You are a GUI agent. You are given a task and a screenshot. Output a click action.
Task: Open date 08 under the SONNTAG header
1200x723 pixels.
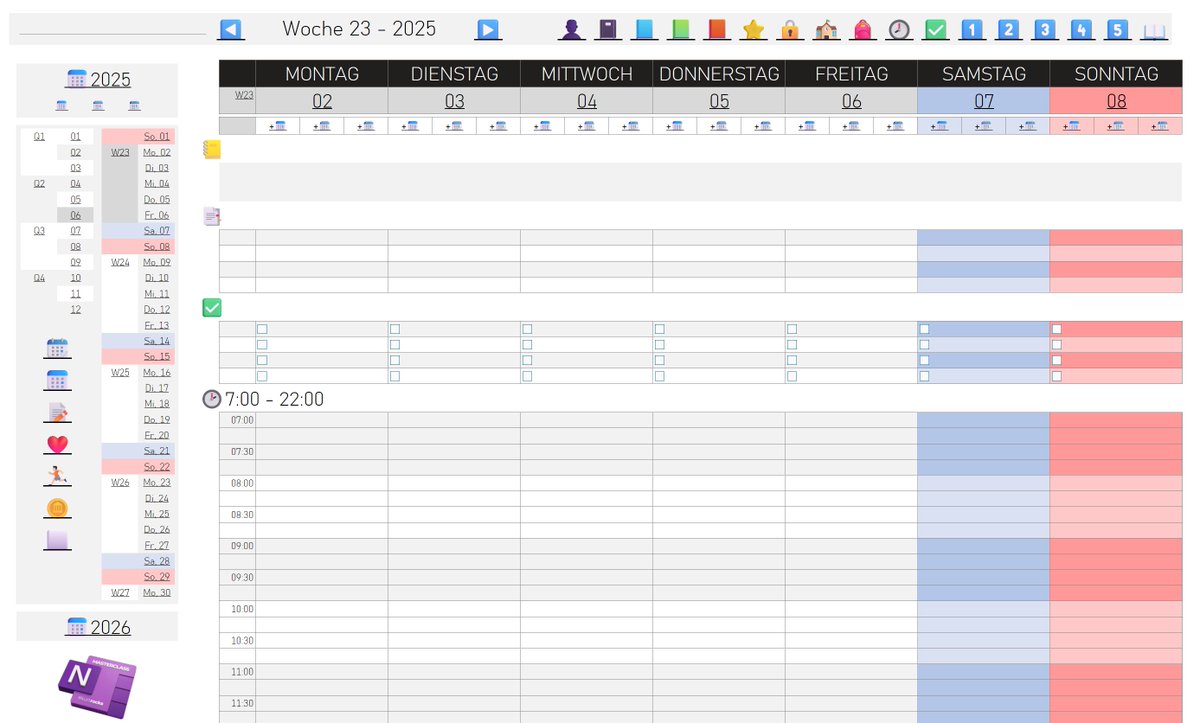coord(1116,101)
